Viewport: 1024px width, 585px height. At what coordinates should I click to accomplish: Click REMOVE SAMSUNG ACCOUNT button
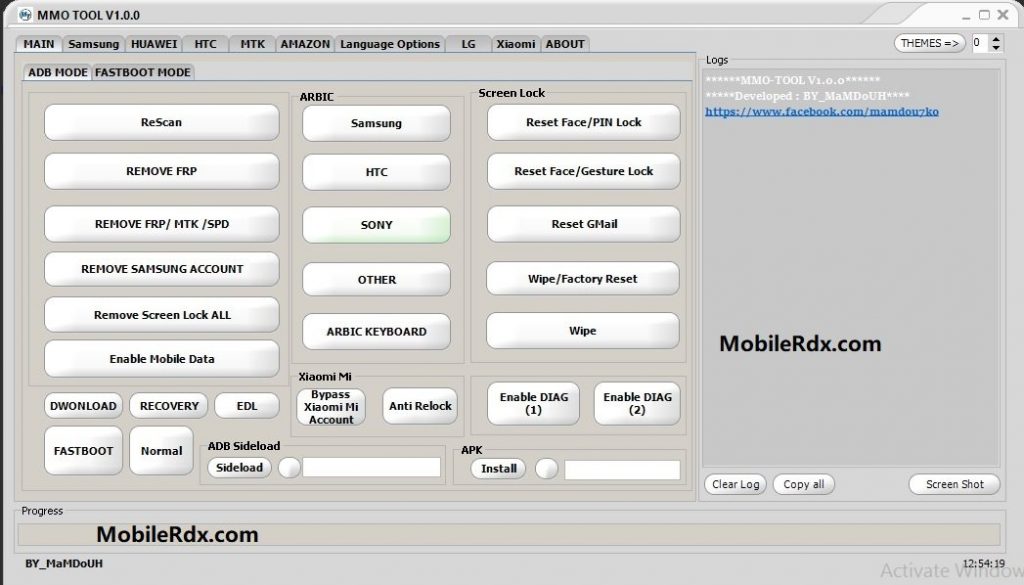[161, 269]
